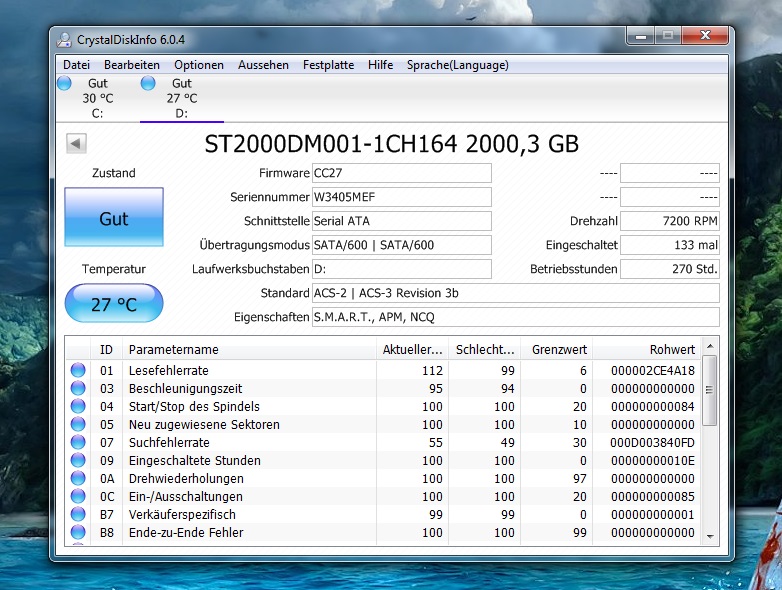Click the Standard field ACS-2 | ACS-3
Viewport: 782px width, 590px height.
(x=516, y=293)
